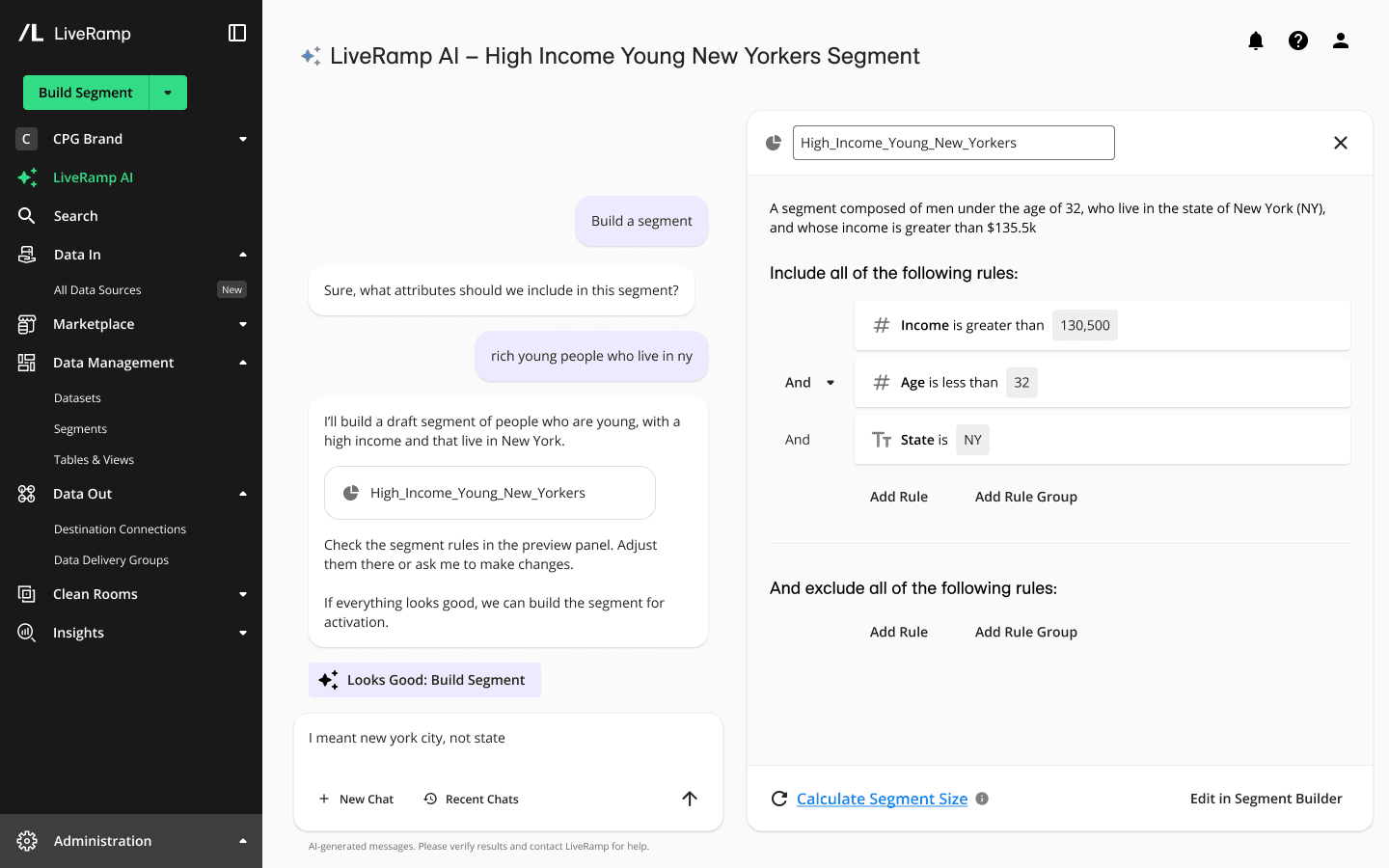Click the Data Out icon

click(27, 494)
